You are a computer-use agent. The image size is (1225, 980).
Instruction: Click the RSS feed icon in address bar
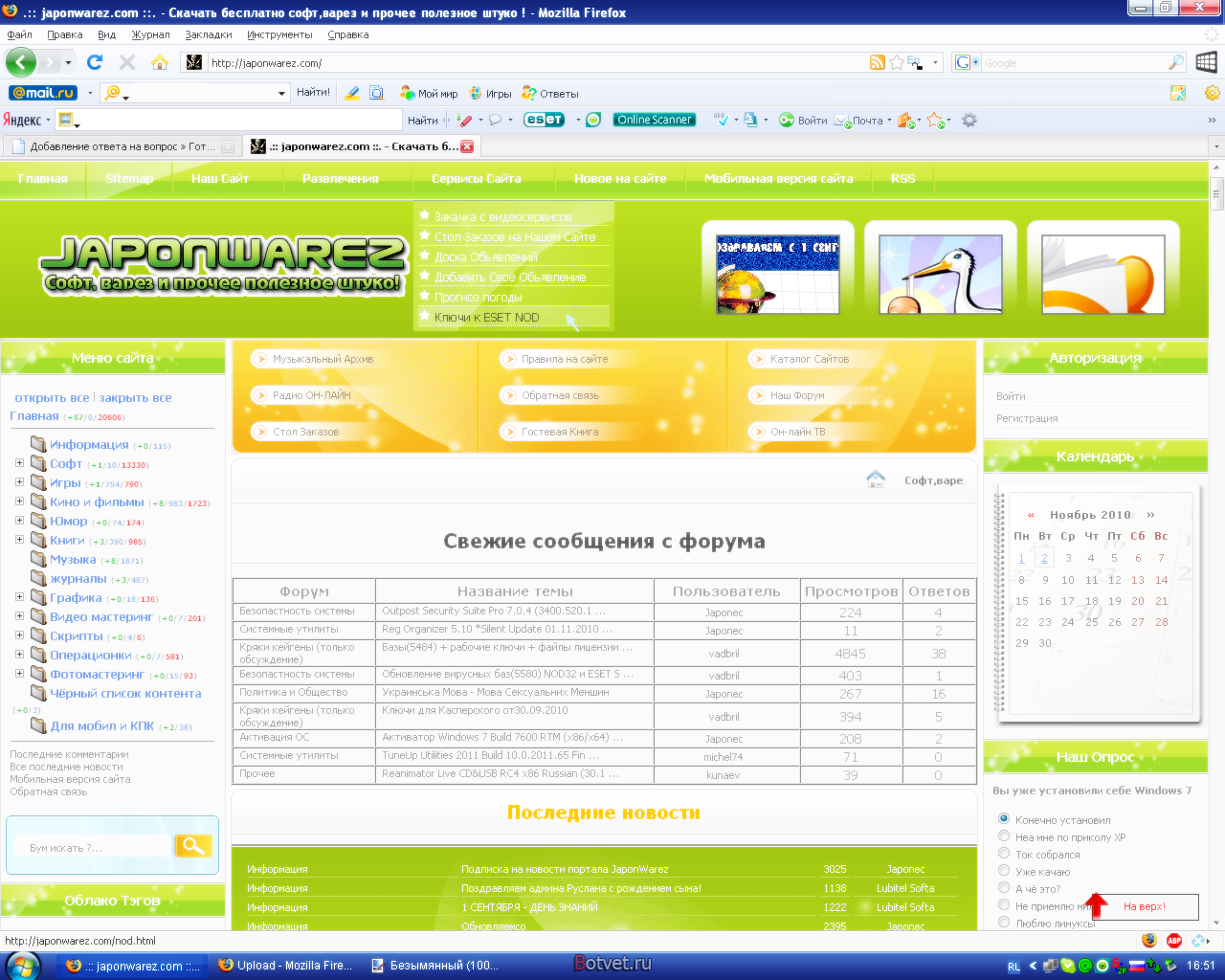click(877, 62)
